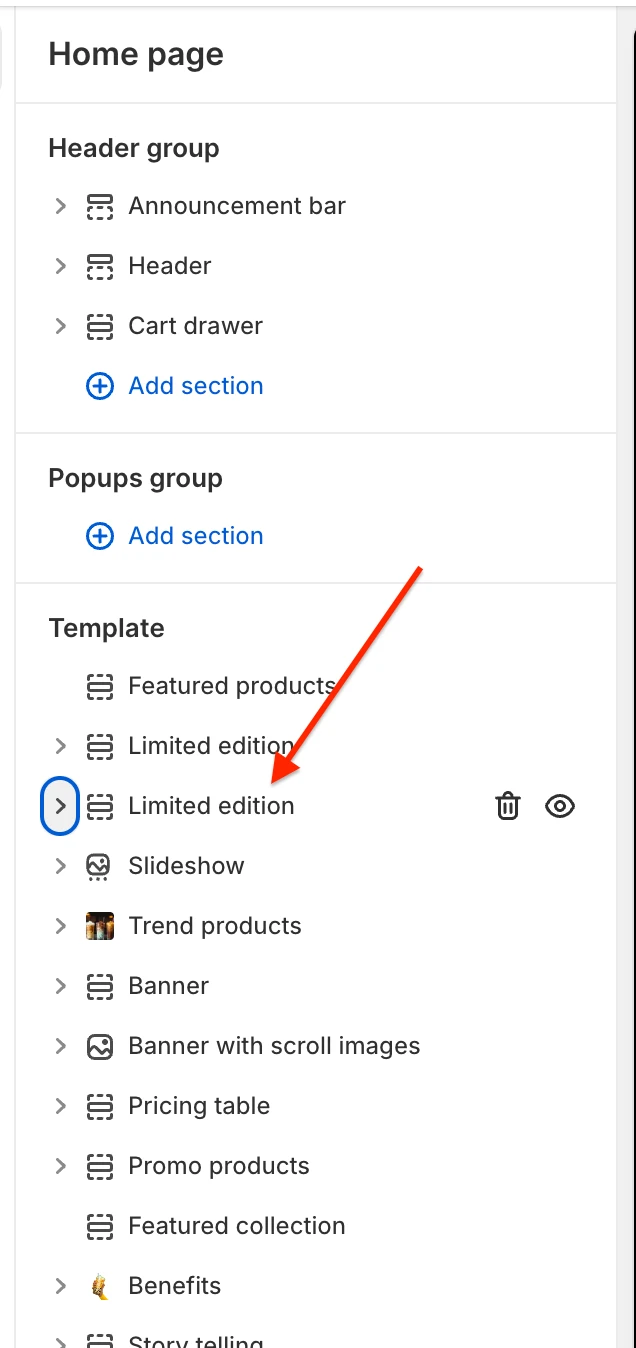Click the Header section icon
This screenshot has width=636, height=1348.
(99, 266)
